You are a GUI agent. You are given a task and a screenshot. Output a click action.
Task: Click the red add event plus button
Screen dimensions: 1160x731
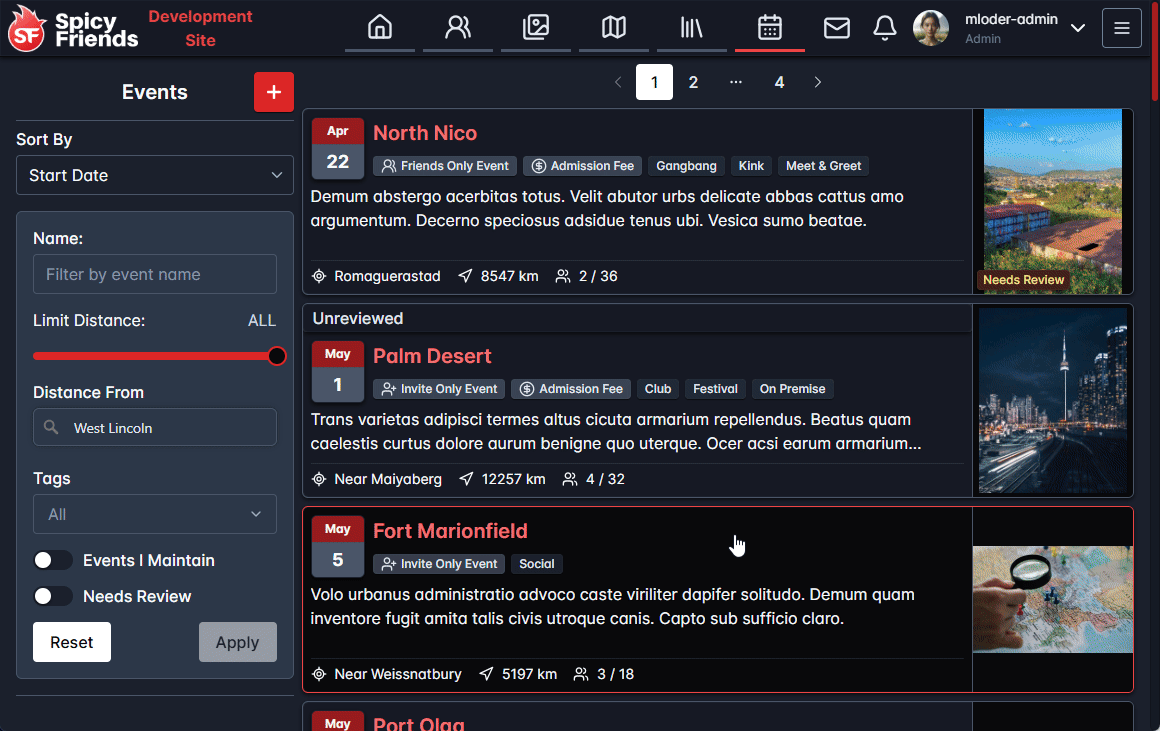pos(274,92)
